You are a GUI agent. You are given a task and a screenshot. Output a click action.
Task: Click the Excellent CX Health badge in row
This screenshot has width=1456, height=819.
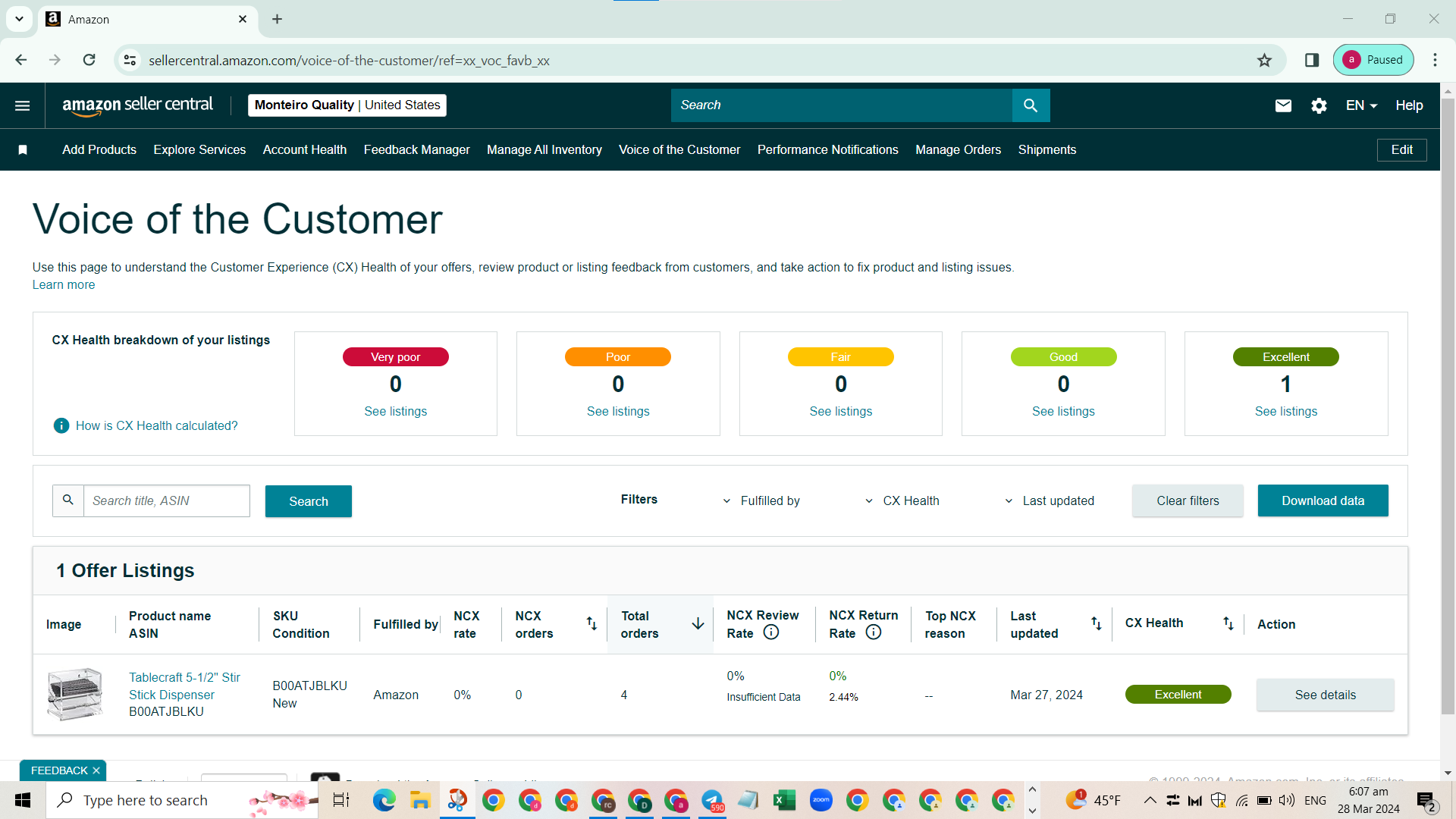tap(1178, 695)
